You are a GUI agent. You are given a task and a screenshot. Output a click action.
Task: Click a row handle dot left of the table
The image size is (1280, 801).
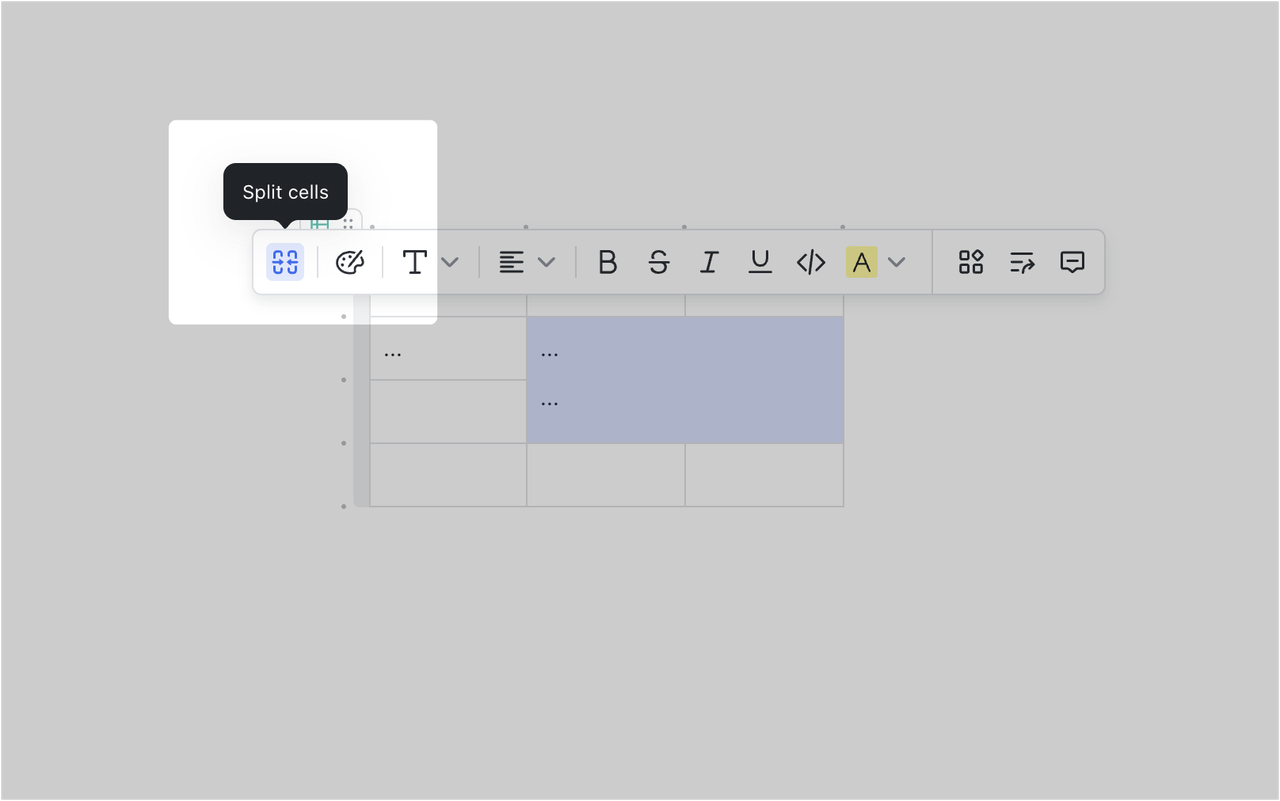(344, 379)
